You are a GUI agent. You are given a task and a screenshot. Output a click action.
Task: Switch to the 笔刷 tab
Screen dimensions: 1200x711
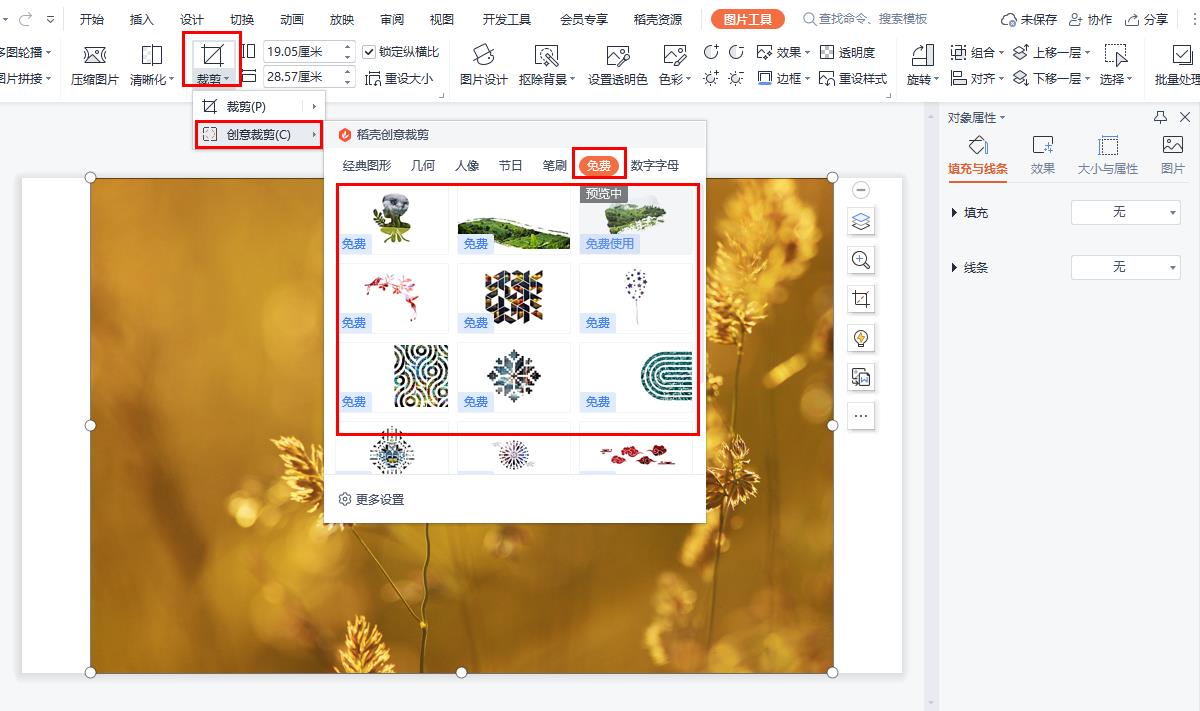tap(555, 165)
